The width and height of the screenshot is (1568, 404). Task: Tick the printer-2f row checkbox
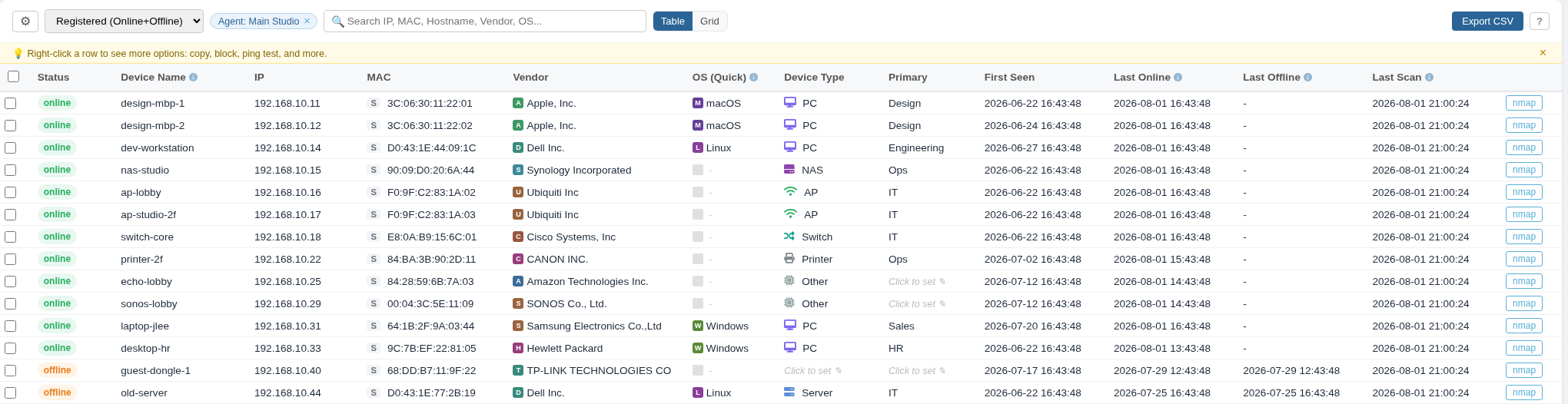(10, 259)
